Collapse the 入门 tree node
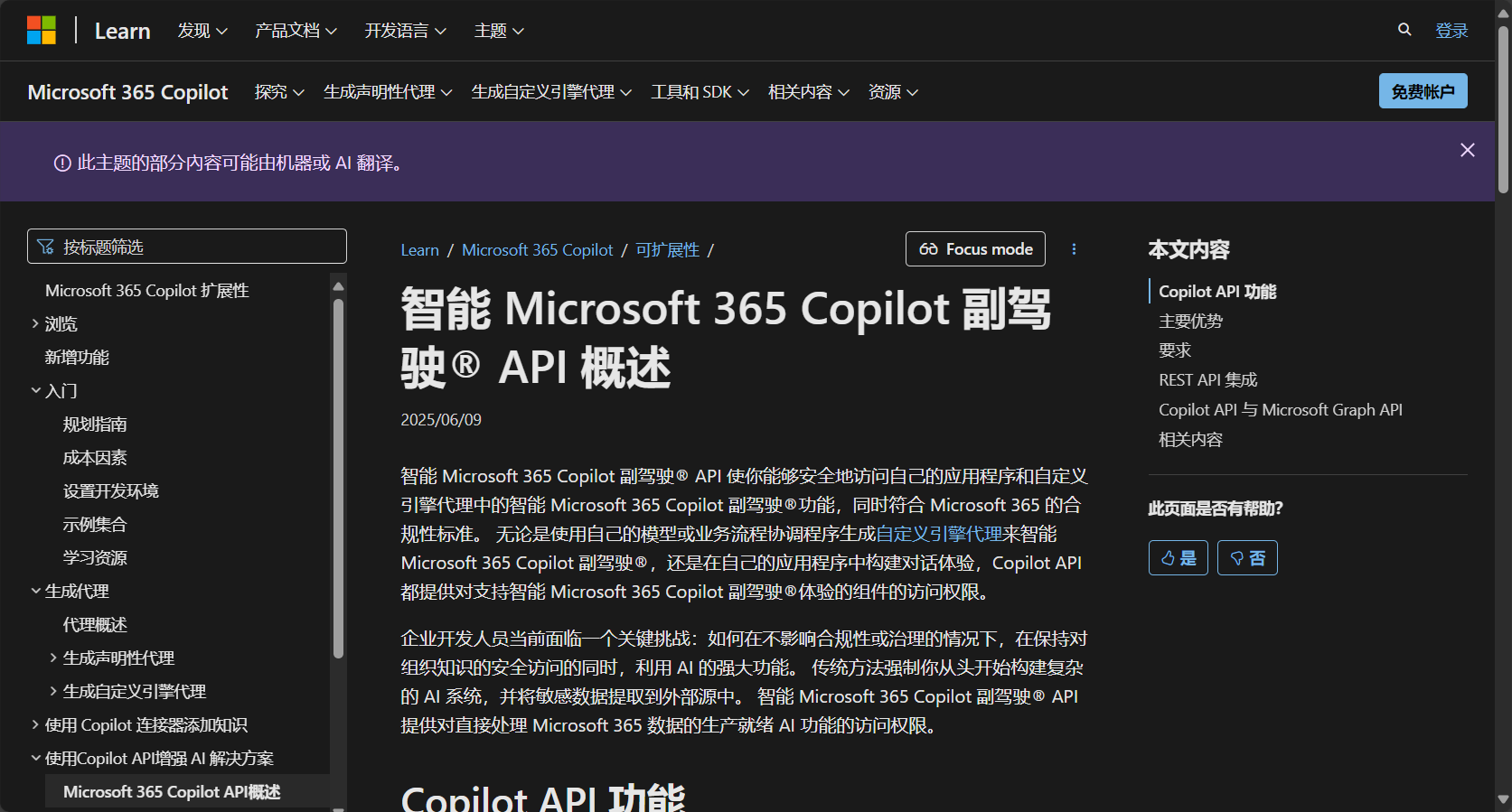Viewport: 1512px width, 812px height. tap(35, 390)
